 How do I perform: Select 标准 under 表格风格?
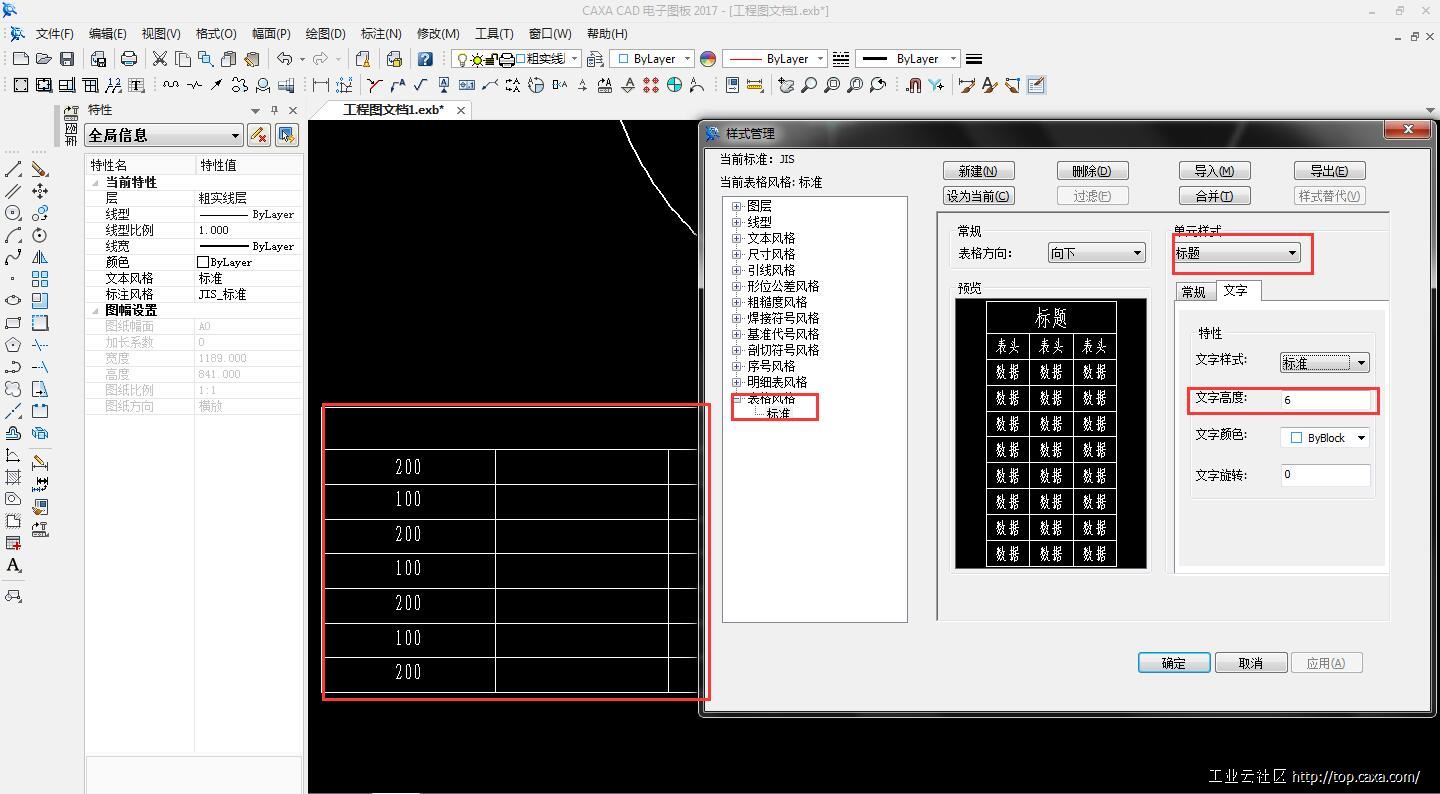[x=778, y=413]
